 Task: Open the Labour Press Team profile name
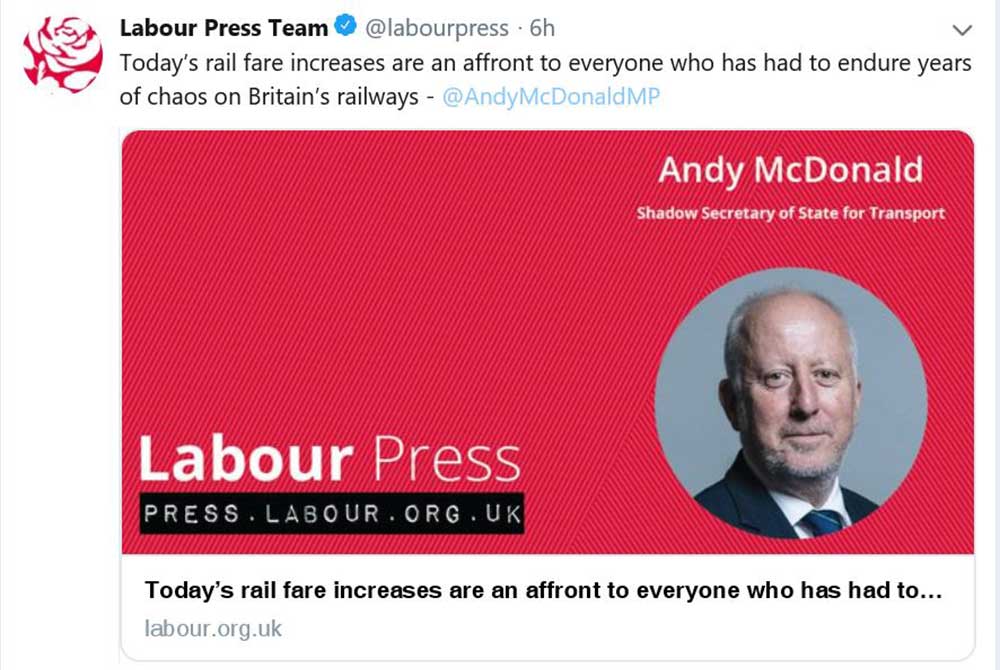[x=223, y=29]
